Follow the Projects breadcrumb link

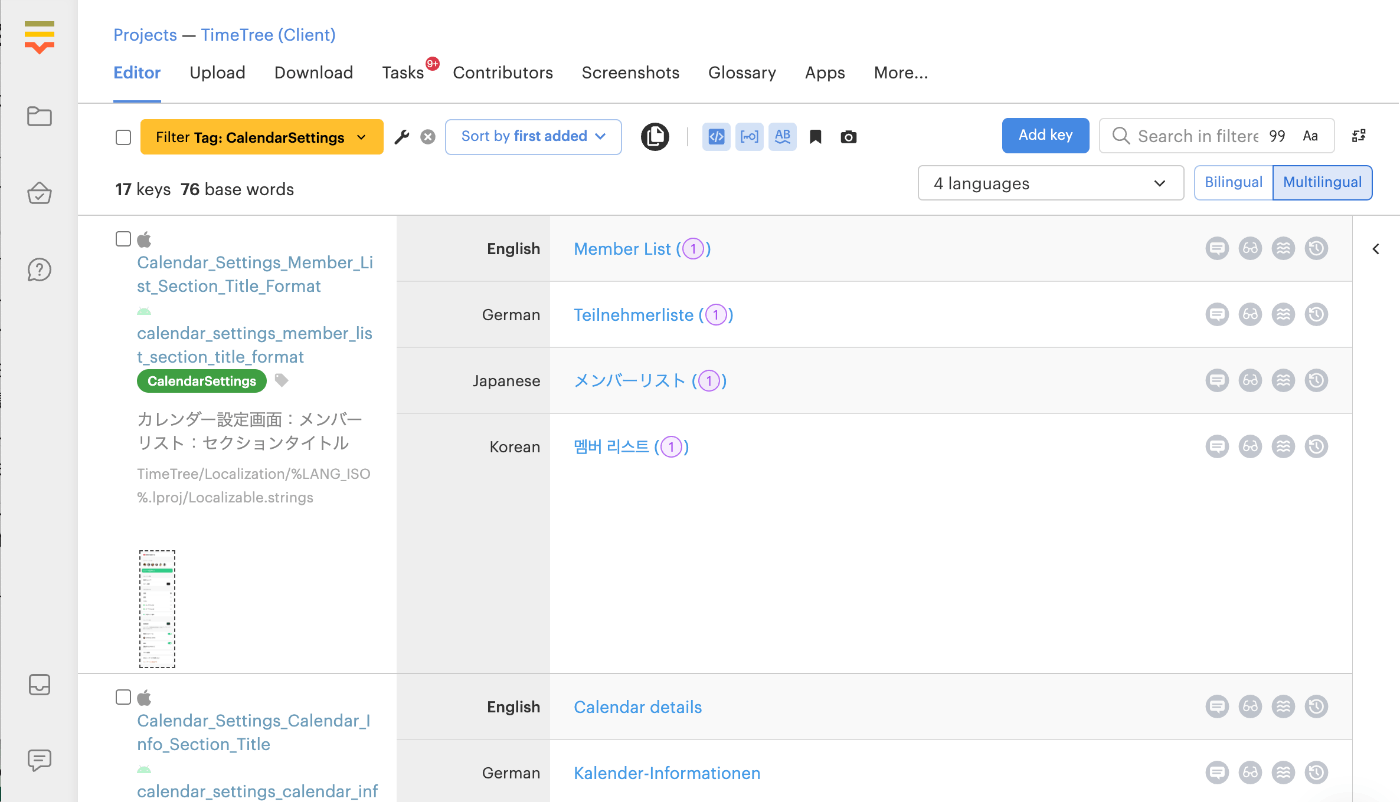click(x=145, y=35)
